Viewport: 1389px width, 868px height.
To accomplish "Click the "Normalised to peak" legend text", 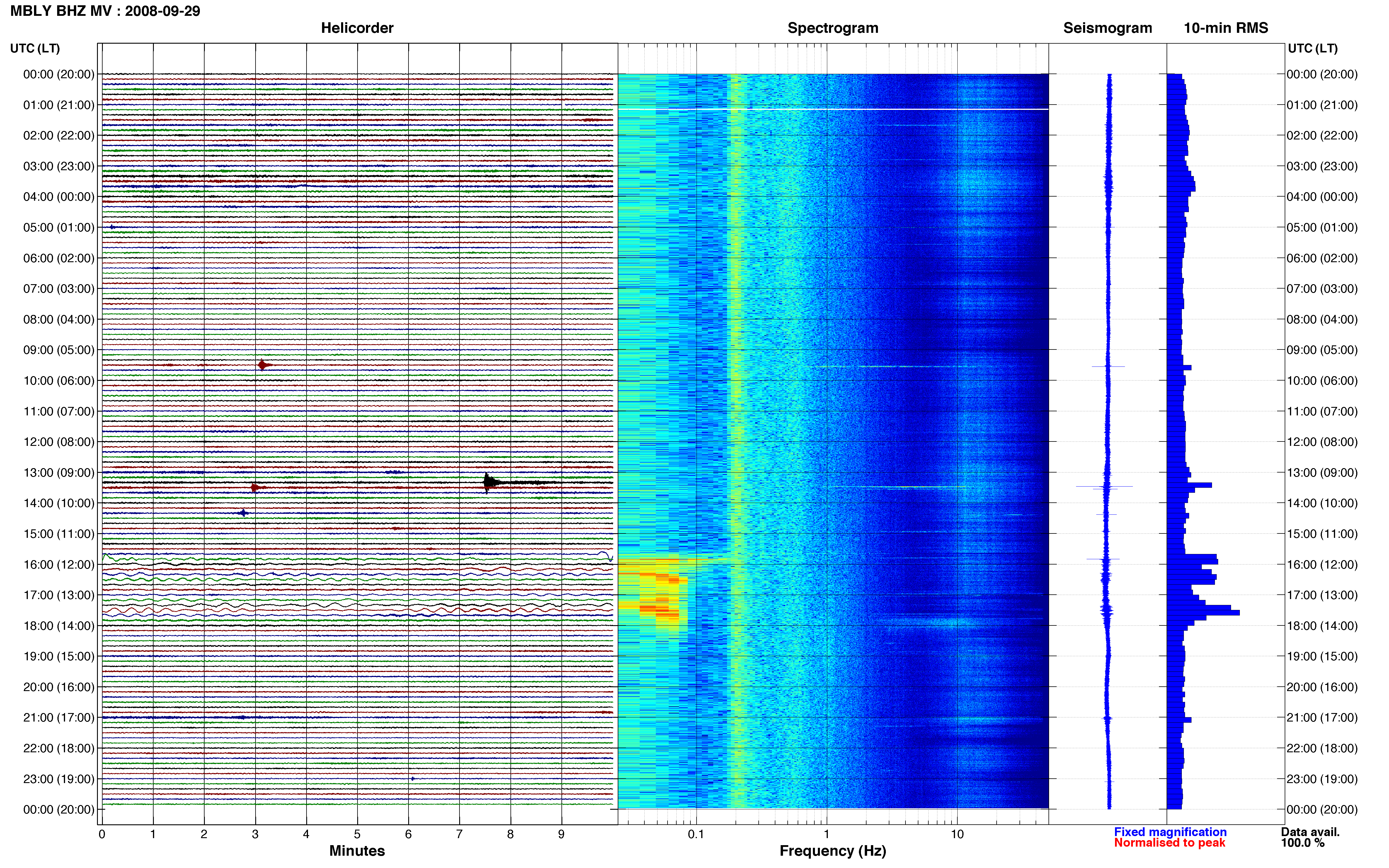I will 1170,843.
